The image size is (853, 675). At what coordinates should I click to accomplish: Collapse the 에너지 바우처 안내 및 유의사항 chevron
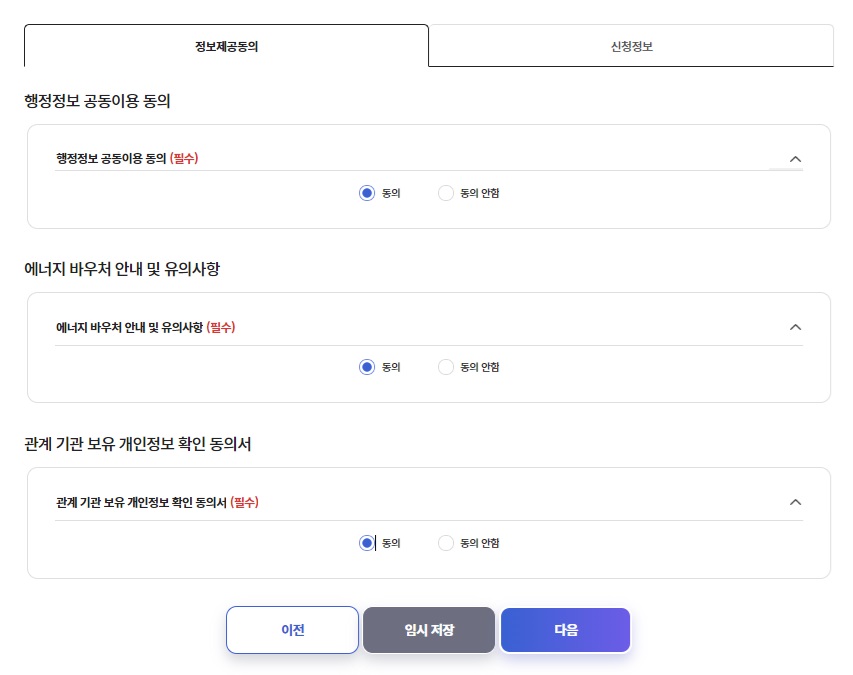[795, 327]
